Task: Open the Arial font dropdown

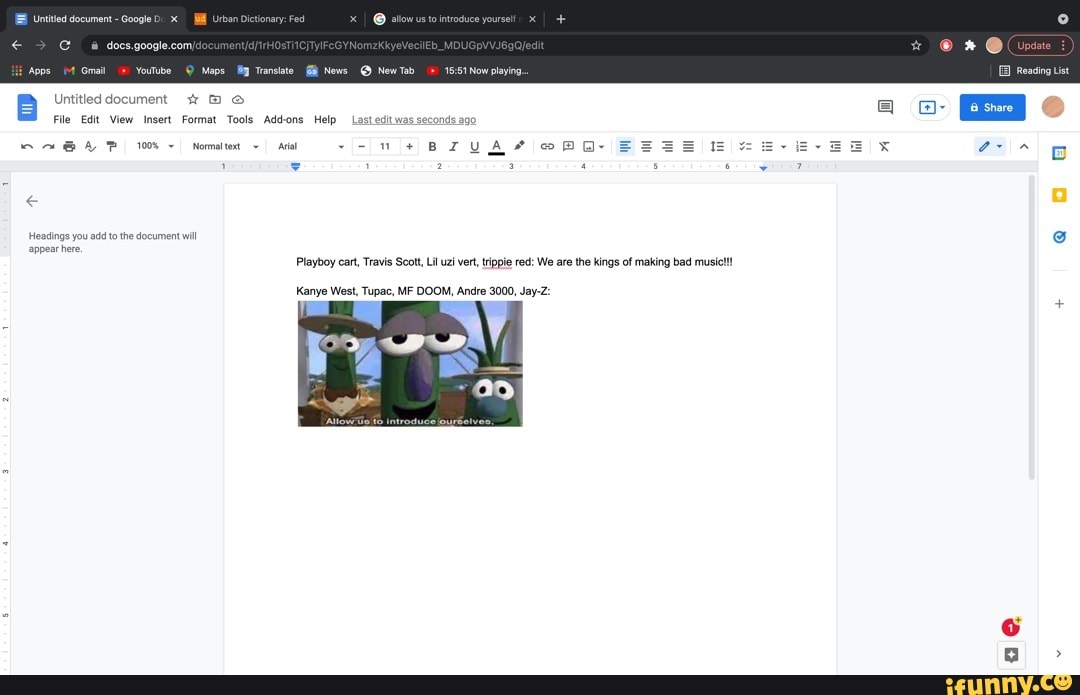Action: 311,146
